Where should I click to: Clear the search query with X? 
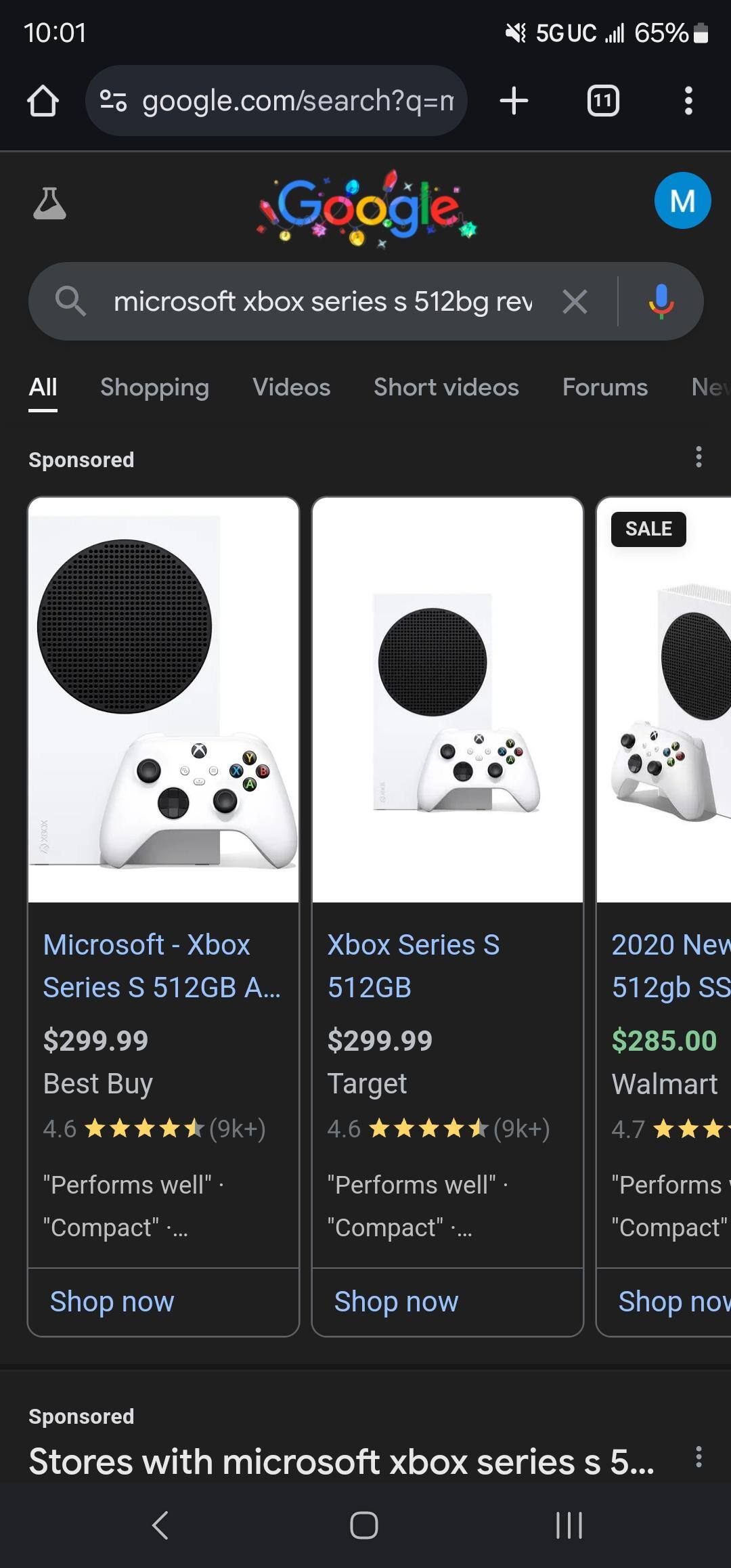coord(575,301)
